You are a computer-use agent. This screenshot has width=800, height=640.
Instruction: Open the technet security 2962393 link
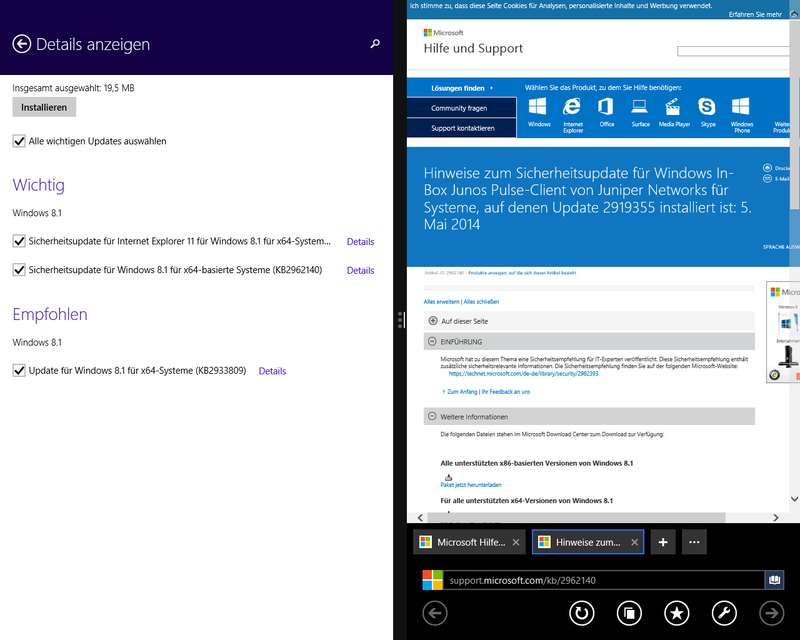click(x=523, y=374)
